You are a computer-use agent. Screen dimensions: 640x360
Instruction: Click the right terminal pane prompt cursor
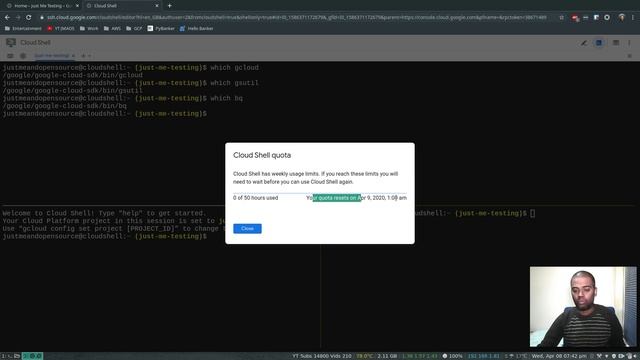tap(532, 213)
